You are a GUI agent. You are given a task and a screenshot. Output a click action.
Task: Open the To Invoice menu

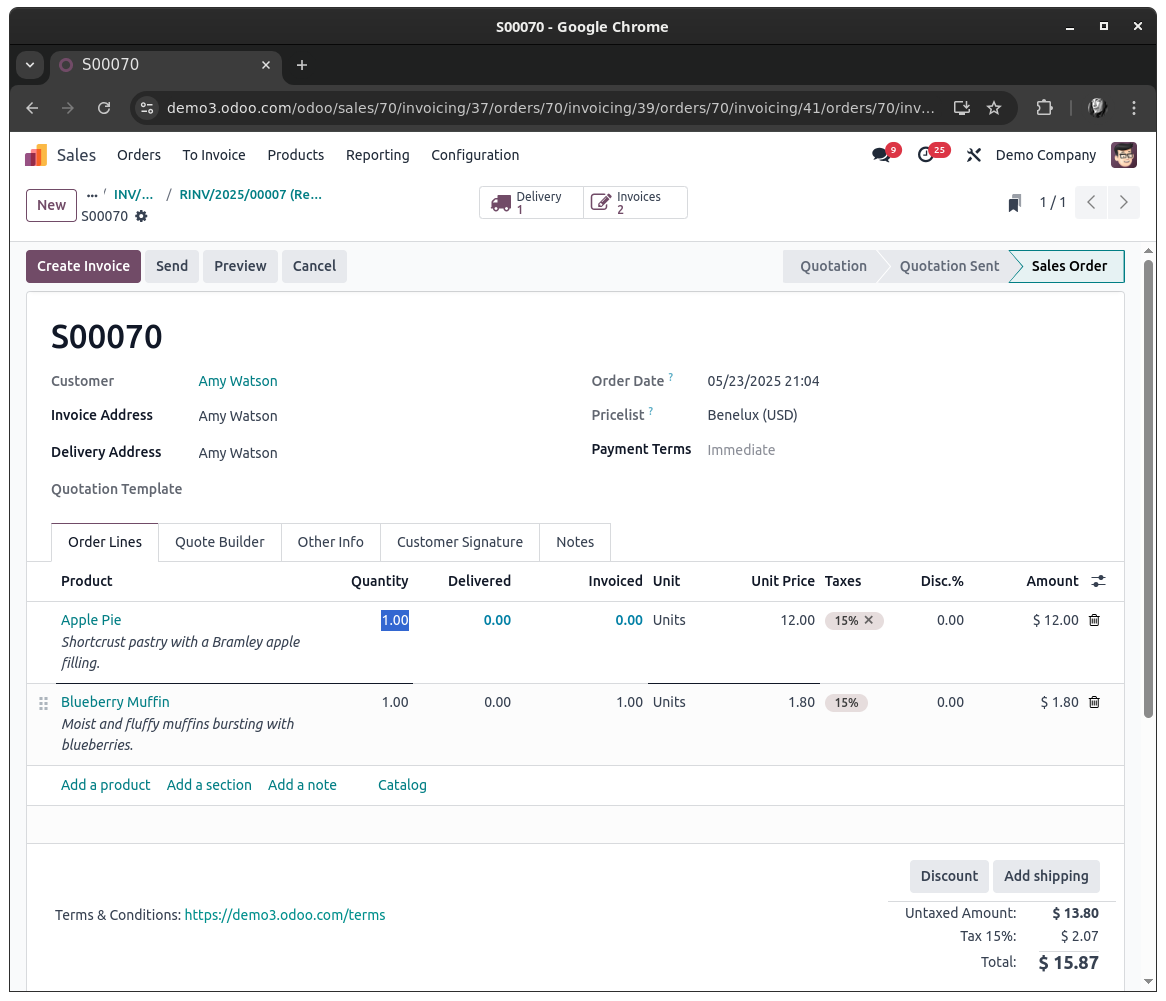214,155
